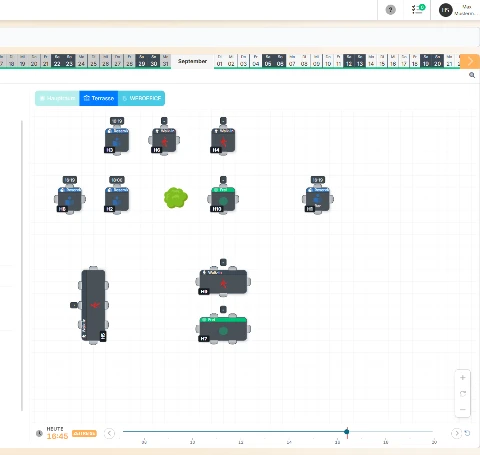Image resolution: width=480 pixels, height=455 pixels.
Task: Select September 12 in the calendar strip
Action: pyautogui.click(x=349, y=61)
